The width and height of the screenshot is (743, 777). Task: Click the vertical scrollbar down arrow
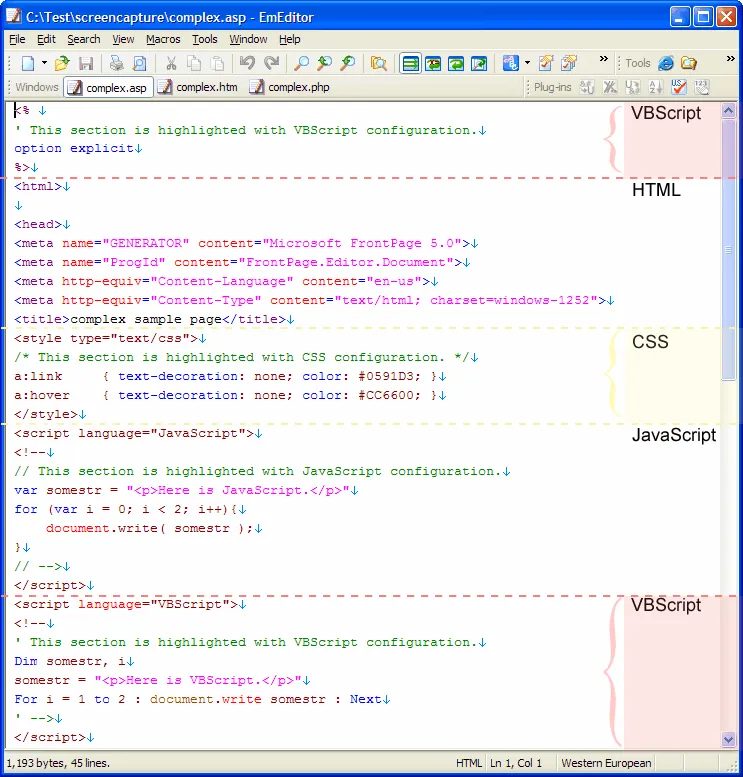(728, 739)
